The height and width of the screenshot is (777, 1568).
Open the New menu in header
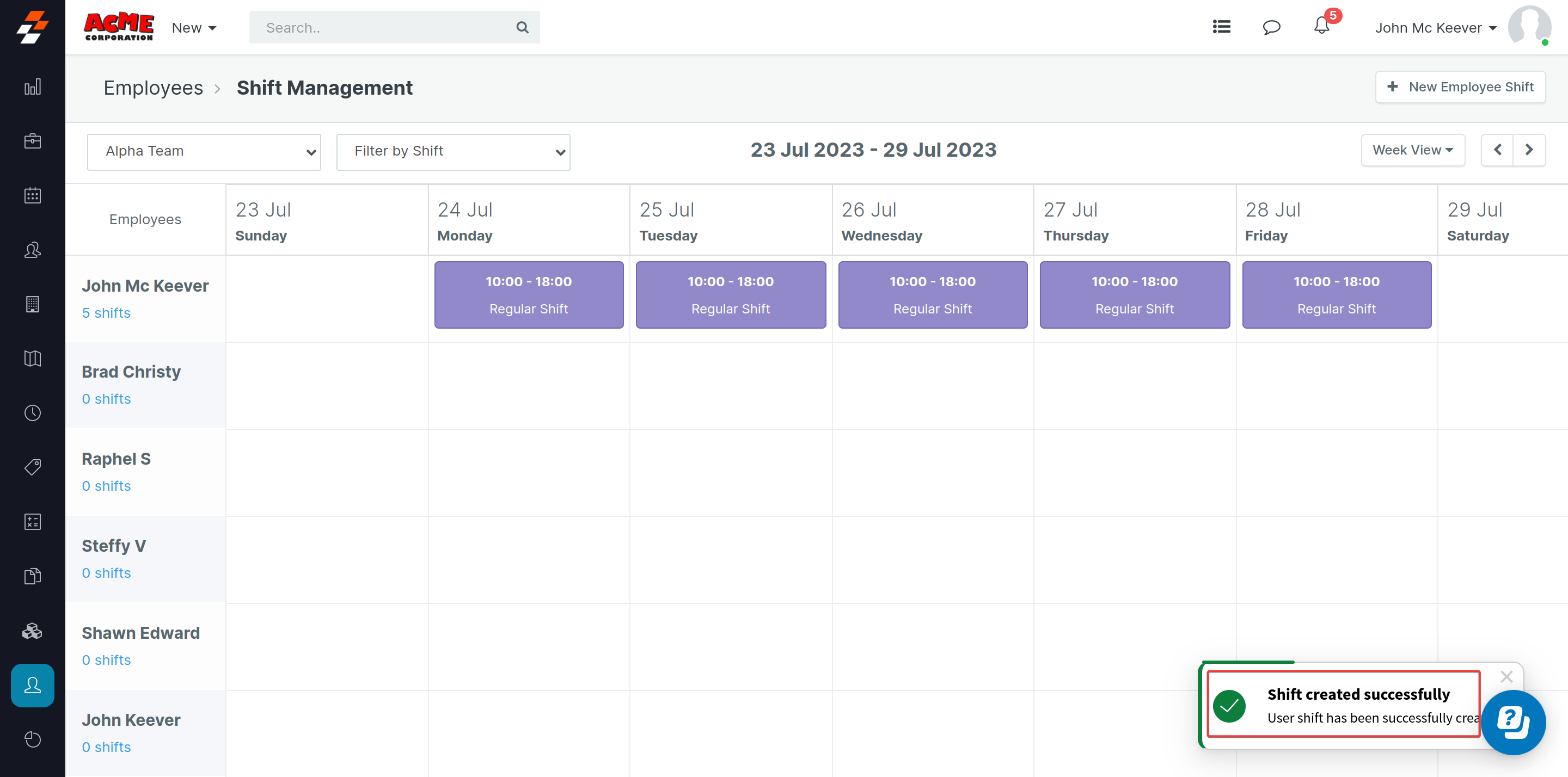[x=194, y=28]
